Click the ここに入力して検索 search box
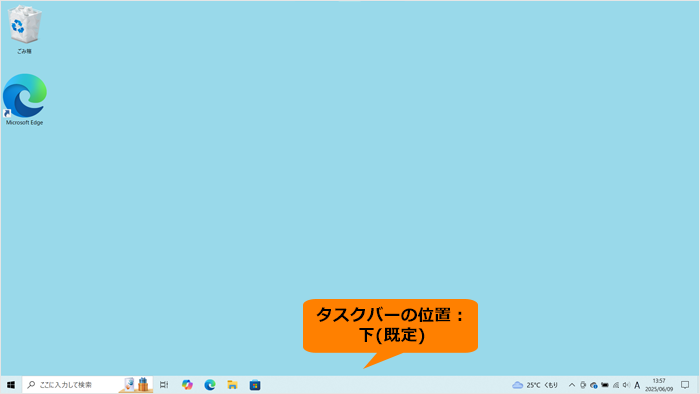Image resolution: width=700 pixels, height=394 pixels. [88, 385]
